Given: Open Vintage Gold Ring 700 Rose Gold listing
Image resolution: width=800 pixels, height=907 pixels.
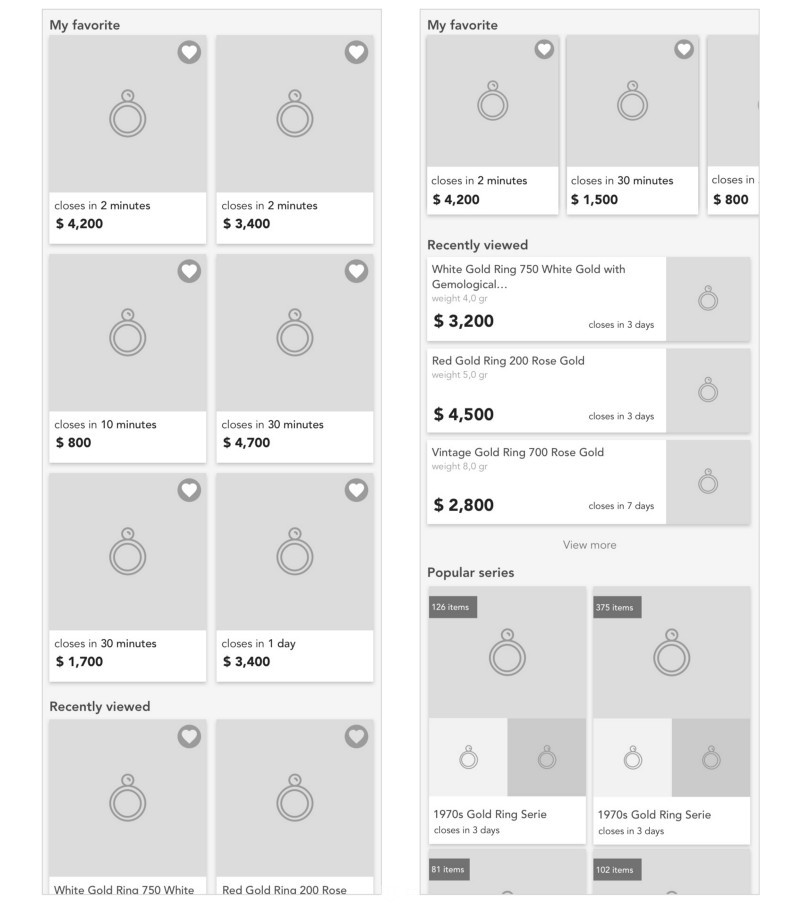Looking at the screenshot, I should tap(589, 482).
